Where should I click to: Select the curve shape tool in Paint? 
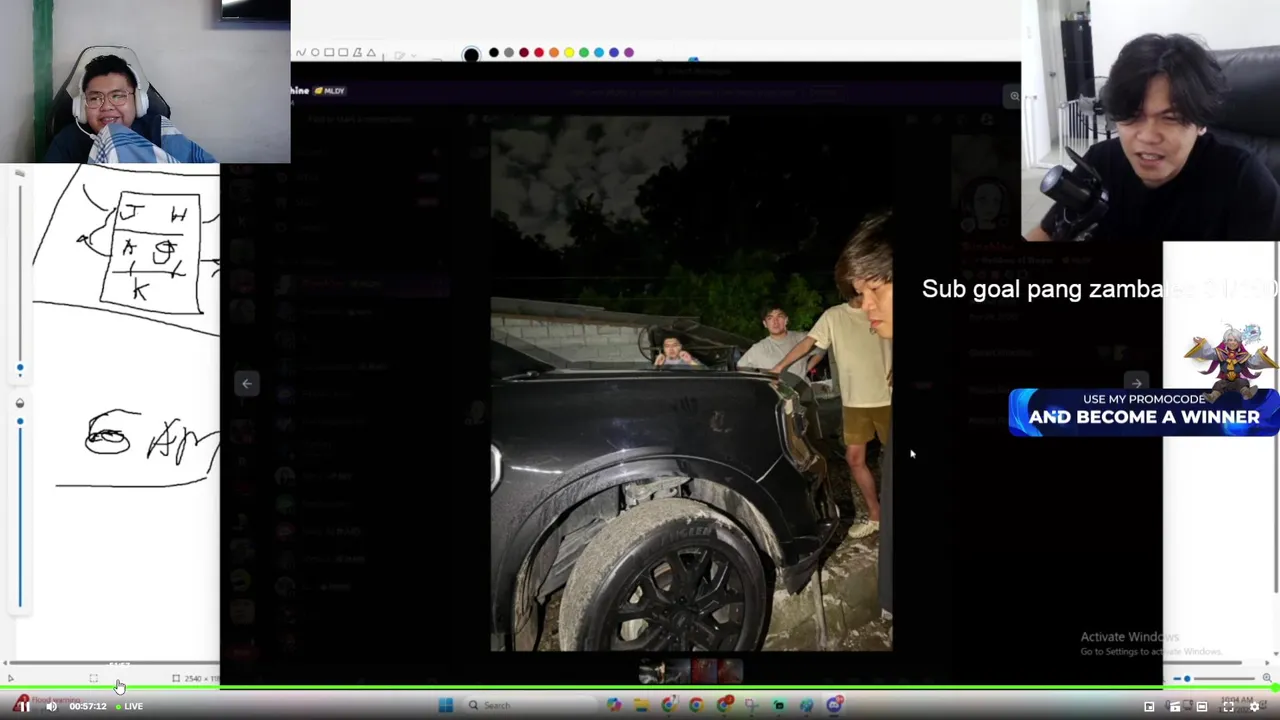point(301,52)
